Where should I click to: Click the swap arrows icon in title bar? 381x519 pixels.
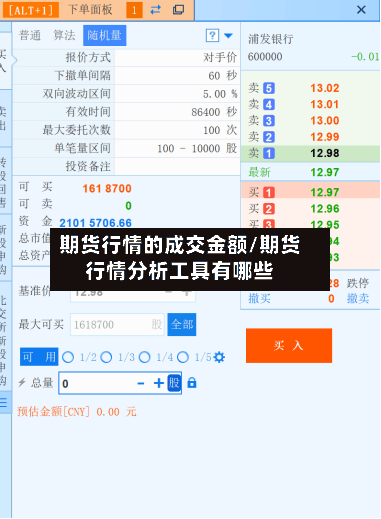155,10
